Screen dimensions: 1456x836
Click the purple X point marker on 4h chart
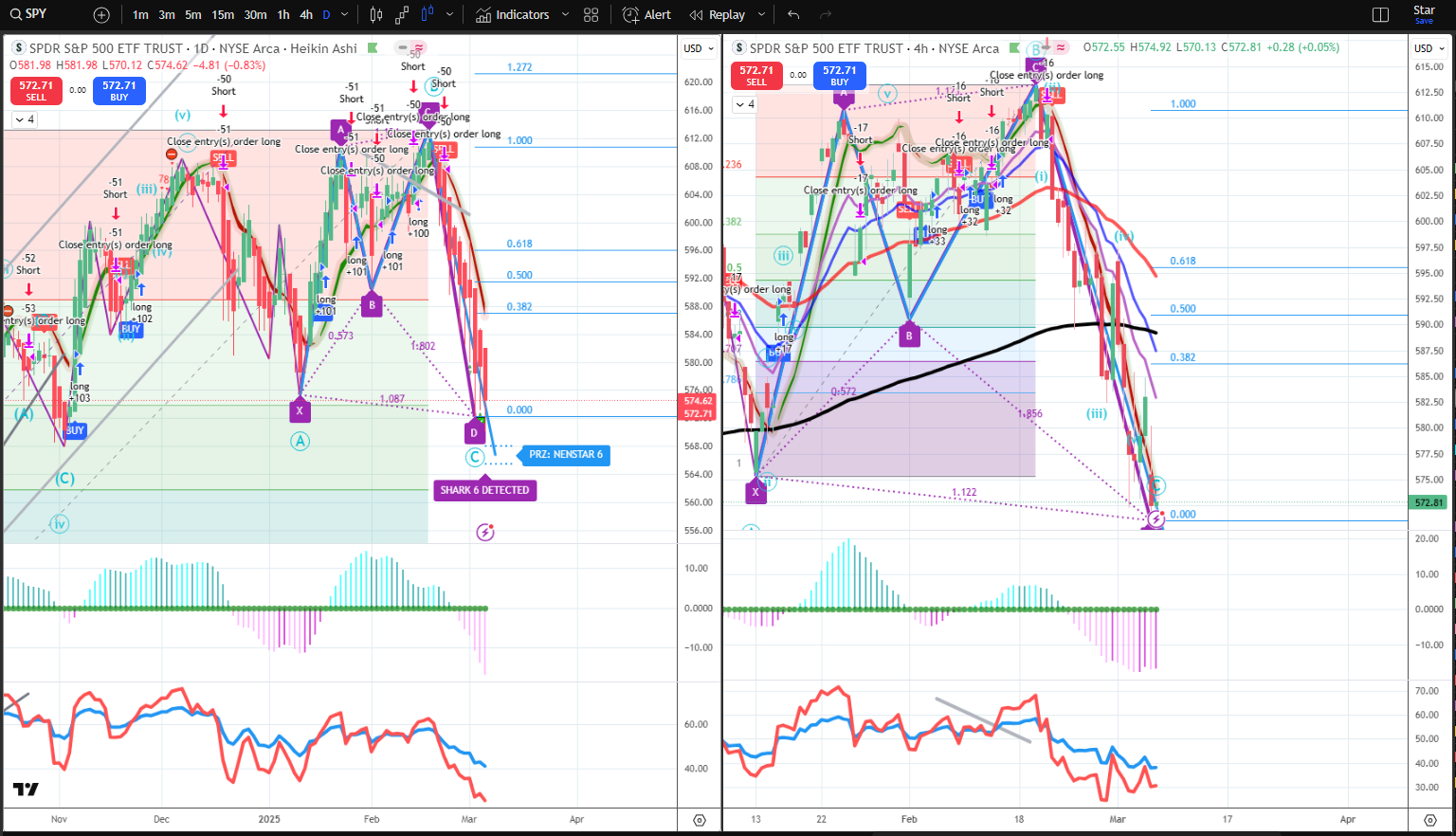pyautogui.click(x=755, y=492)
